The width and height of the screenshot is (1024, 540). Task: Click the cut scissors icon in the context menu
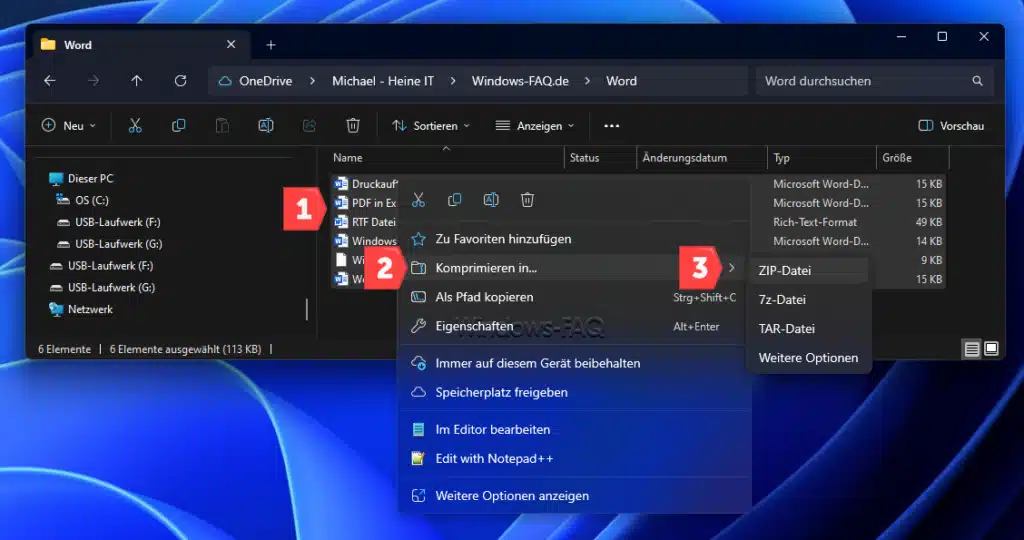pos(419,200)
